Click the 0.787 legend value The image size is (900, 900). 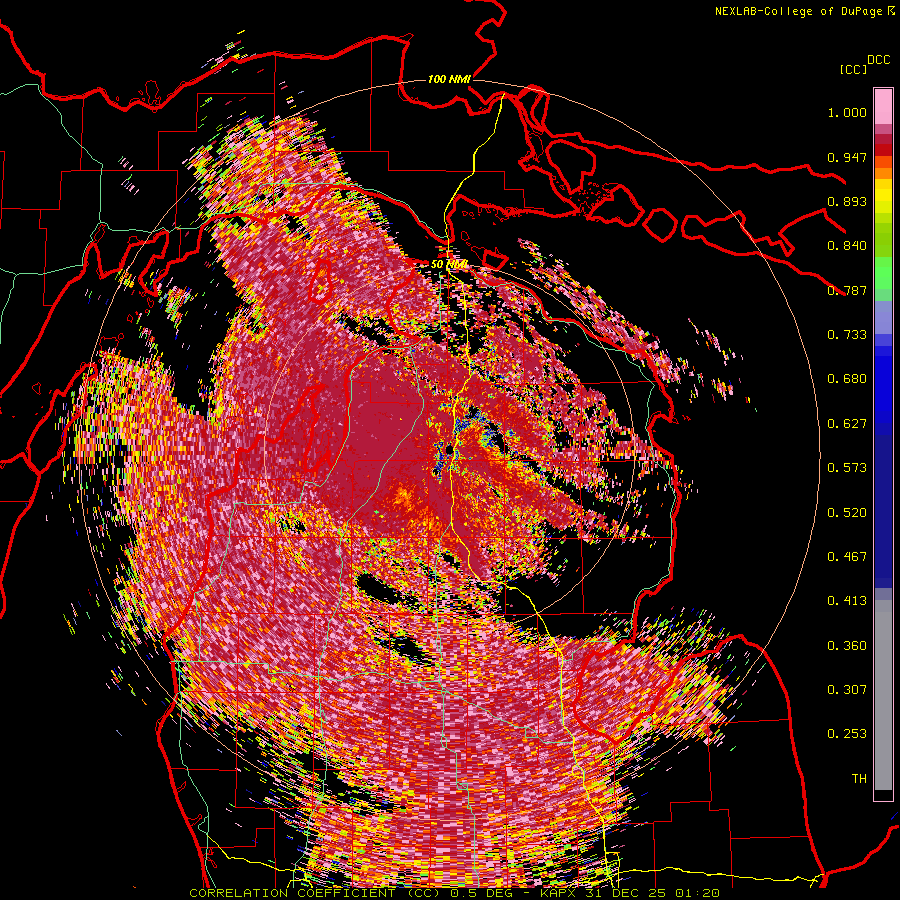point(847,290)
